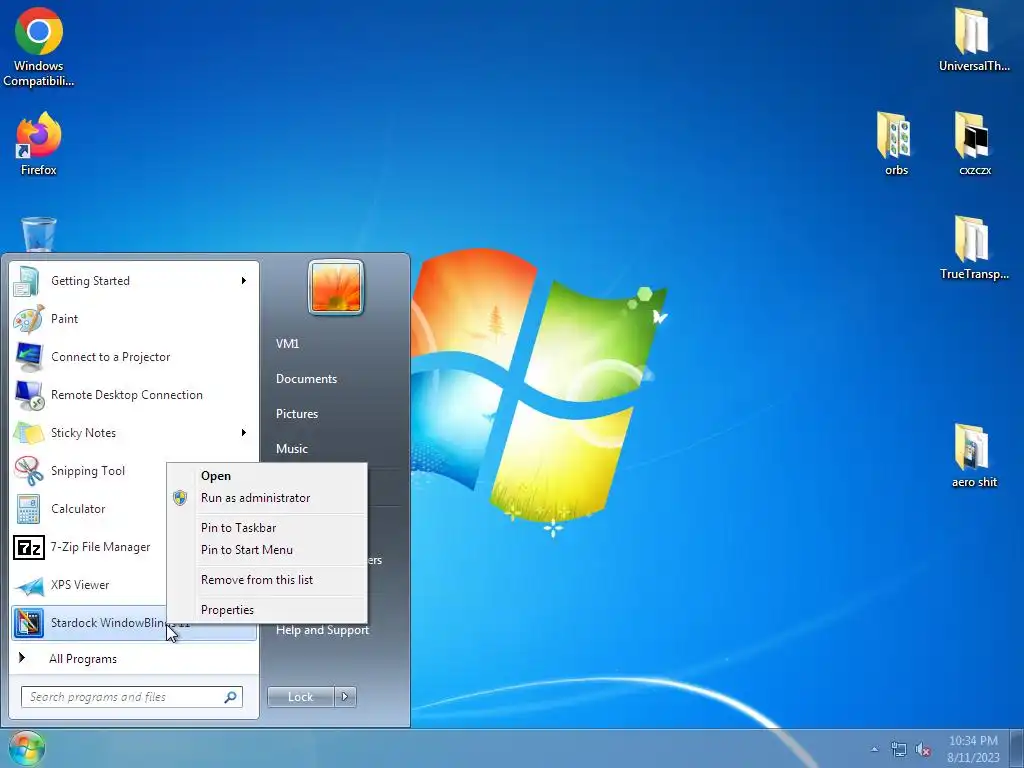The width and height of the screenshot is (1024, 768).
Task: Open Pictures from the Start menu
Action: click(296, 414)
